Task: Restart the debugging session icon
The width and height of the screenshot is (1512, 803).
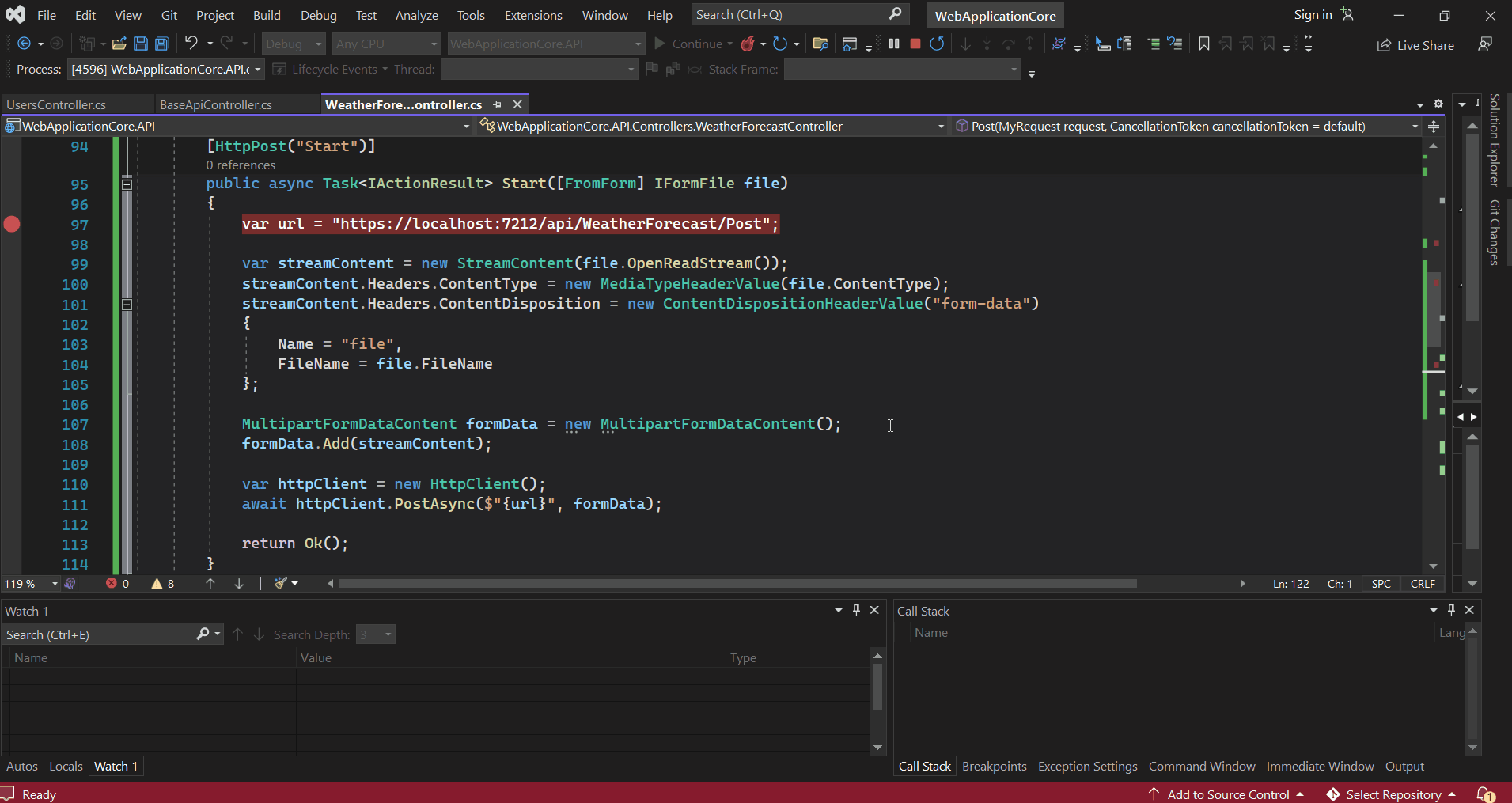Action: point(938,44)
